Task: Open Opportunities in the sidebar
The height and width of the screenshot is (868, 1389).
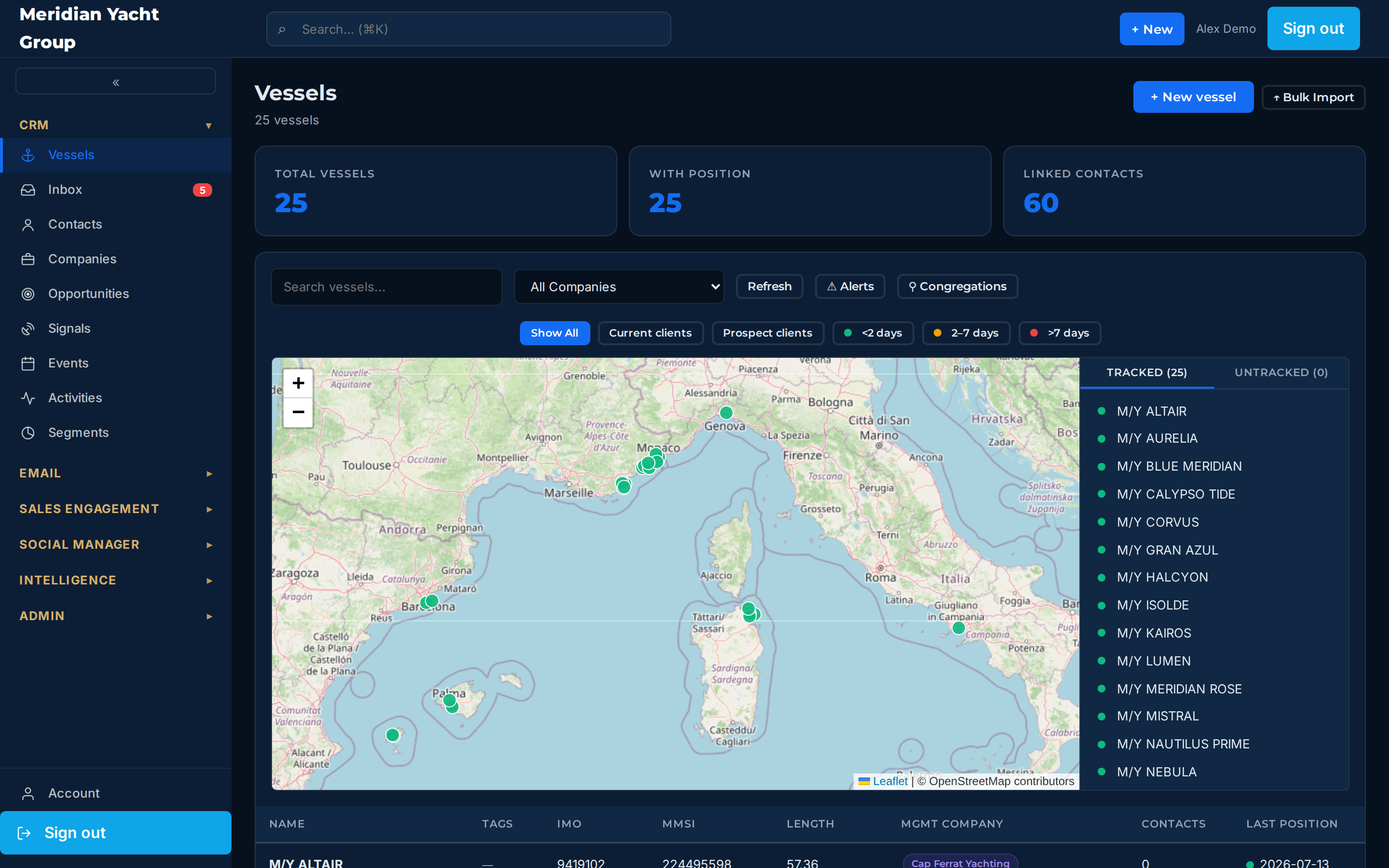Action: (x=115, y=294)
